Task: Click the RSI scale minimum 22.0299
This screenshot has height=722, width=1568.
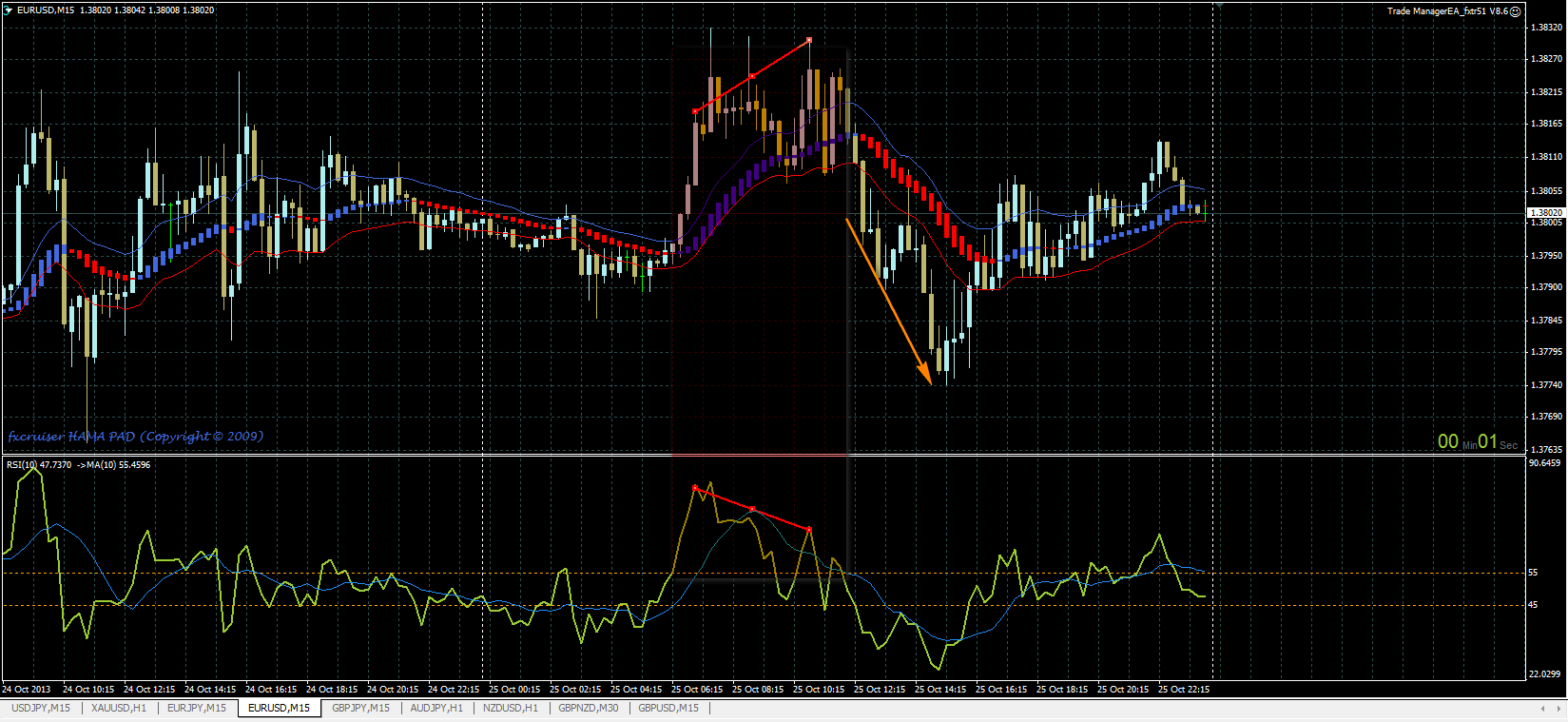Action: click(x=1544, y=674)
